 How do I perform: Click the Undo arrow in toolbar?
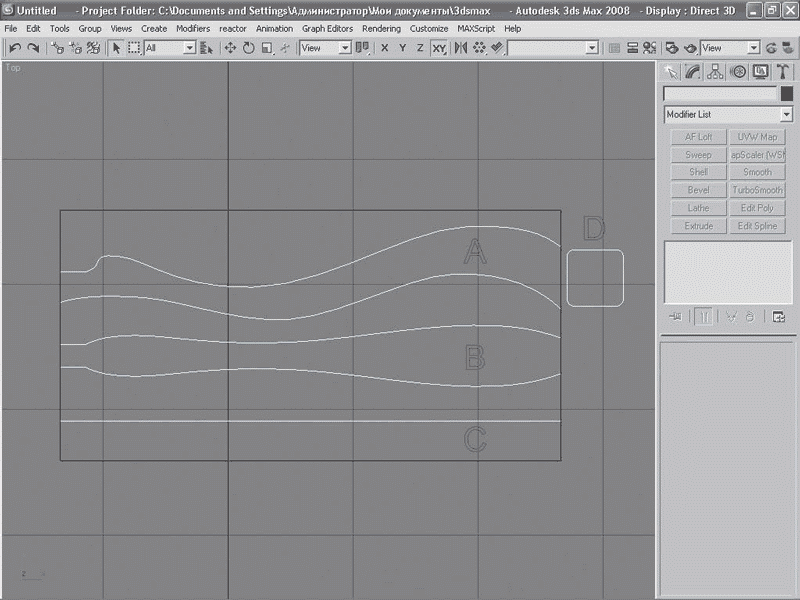coord(15,48)
